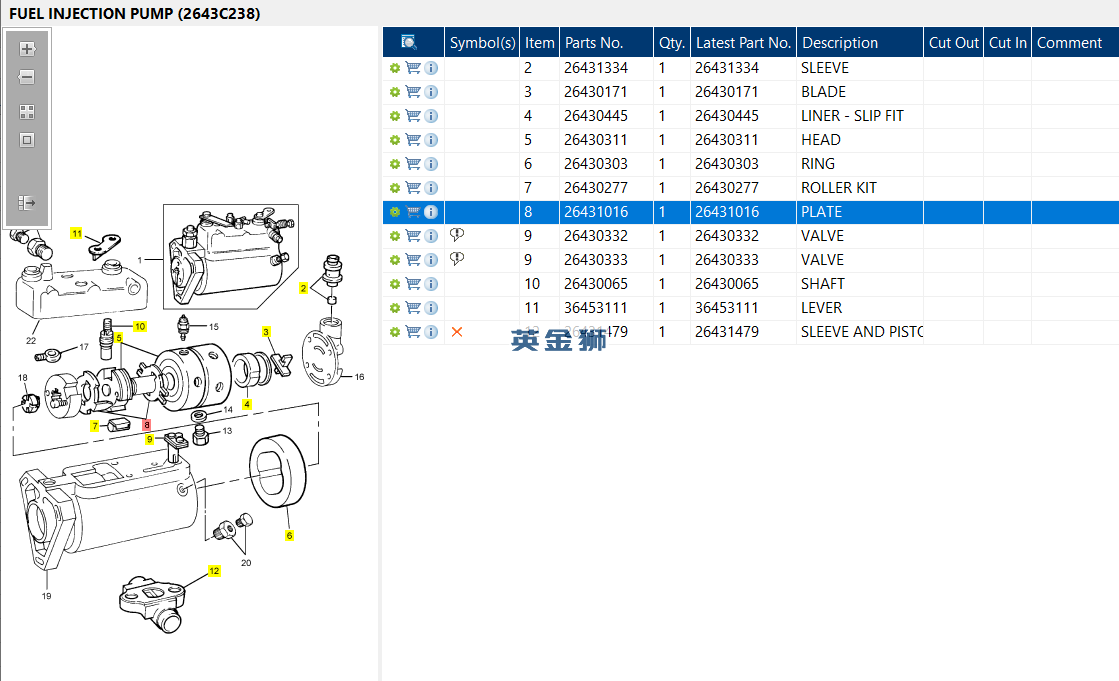Click the list export icon in diagram toolbar
Viewport: 1119px width, 681px height.
click(27, 203)
